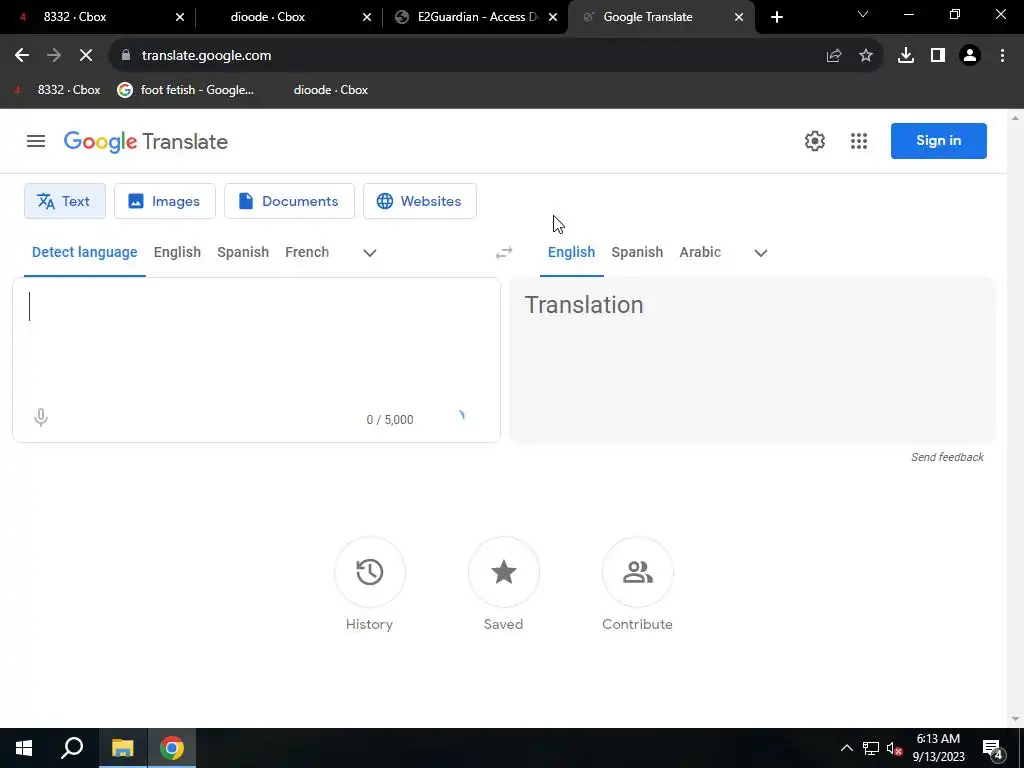Choose Spanish as source language

pos(243,252)
